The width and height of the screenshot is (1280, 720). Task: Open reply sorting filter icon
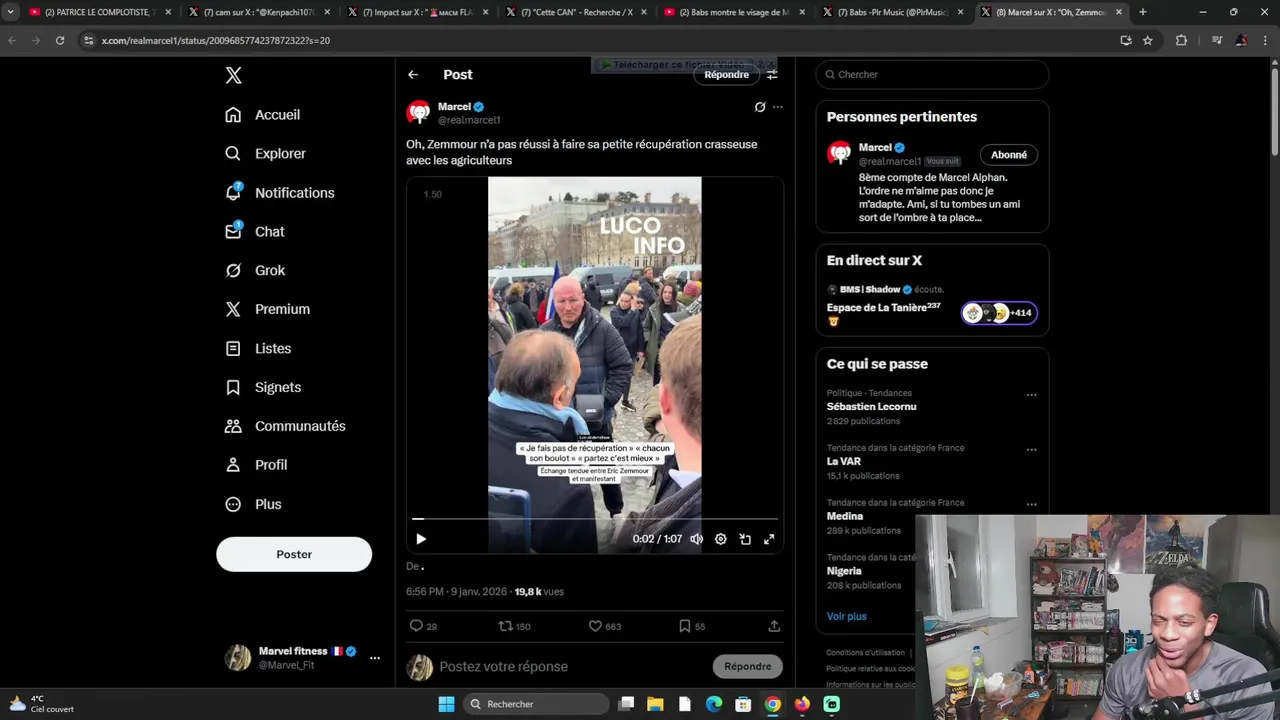click(772, 75)
